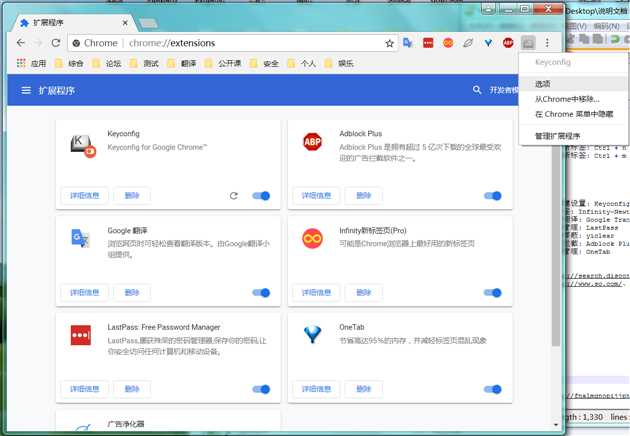Open the Adblock Plus toolbar extension icon
The width and height of the screenshot is (630, 436).
[508, 43]
